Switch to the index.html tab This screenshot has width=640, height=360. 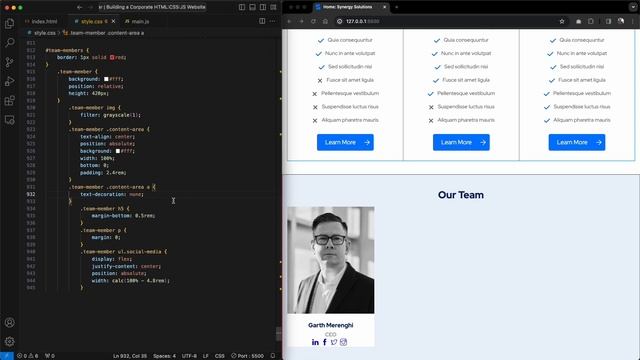pyautogui.click(x=41, y=21)
